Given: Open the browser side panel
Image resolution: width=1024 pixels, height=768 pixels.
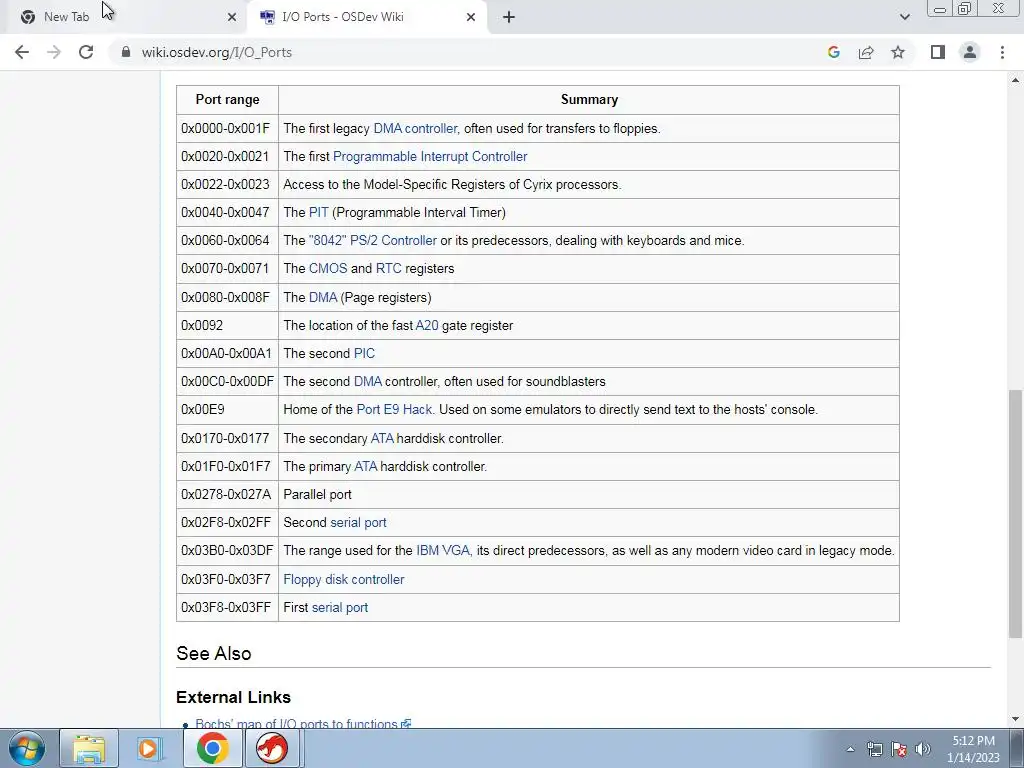Looking at the screenshot, I should tap(938, 52).
